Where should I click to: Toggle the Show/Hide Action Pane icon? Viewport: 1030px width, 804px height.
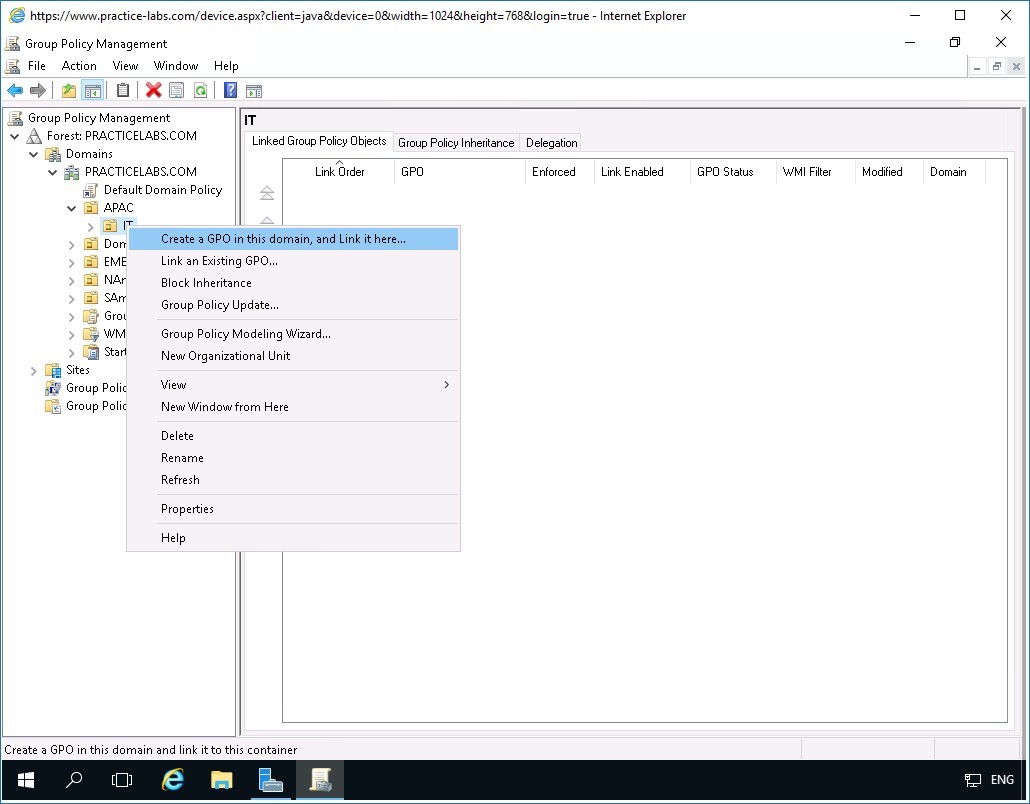click(x=254, y=91)
